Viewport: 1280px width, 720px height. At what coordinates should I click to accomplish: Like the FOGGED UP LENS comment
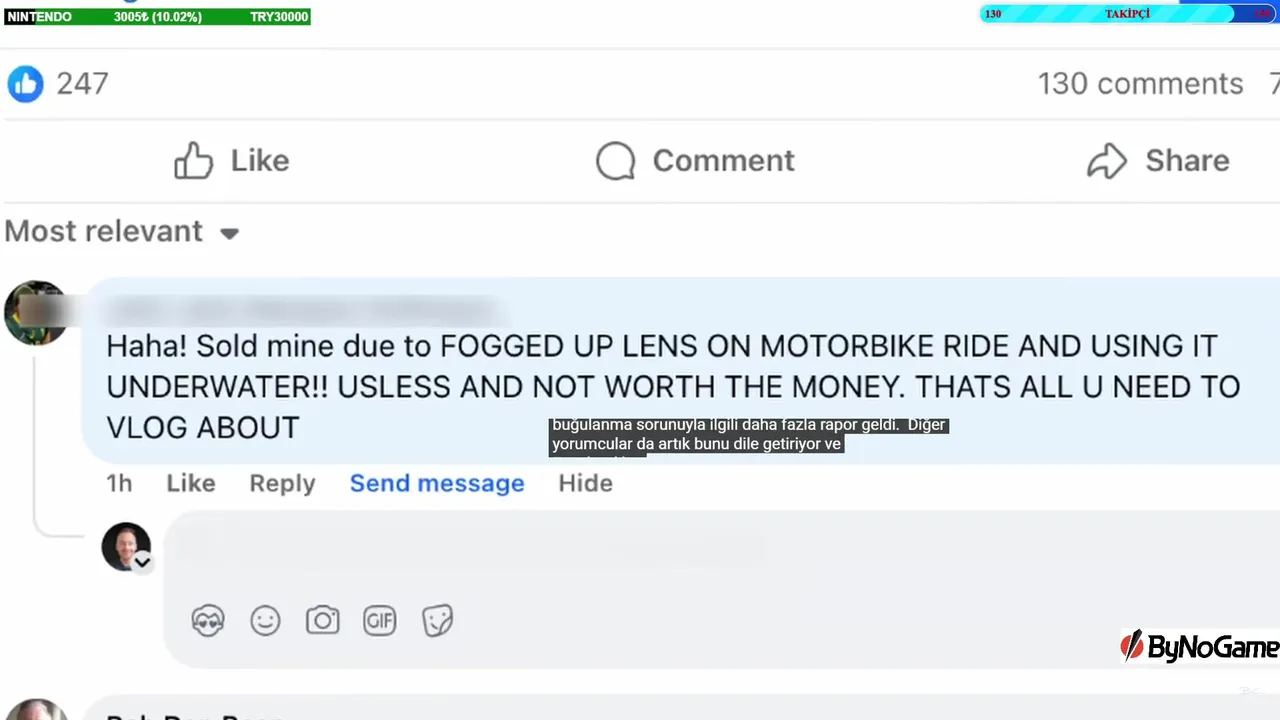[x=191, y=484]
